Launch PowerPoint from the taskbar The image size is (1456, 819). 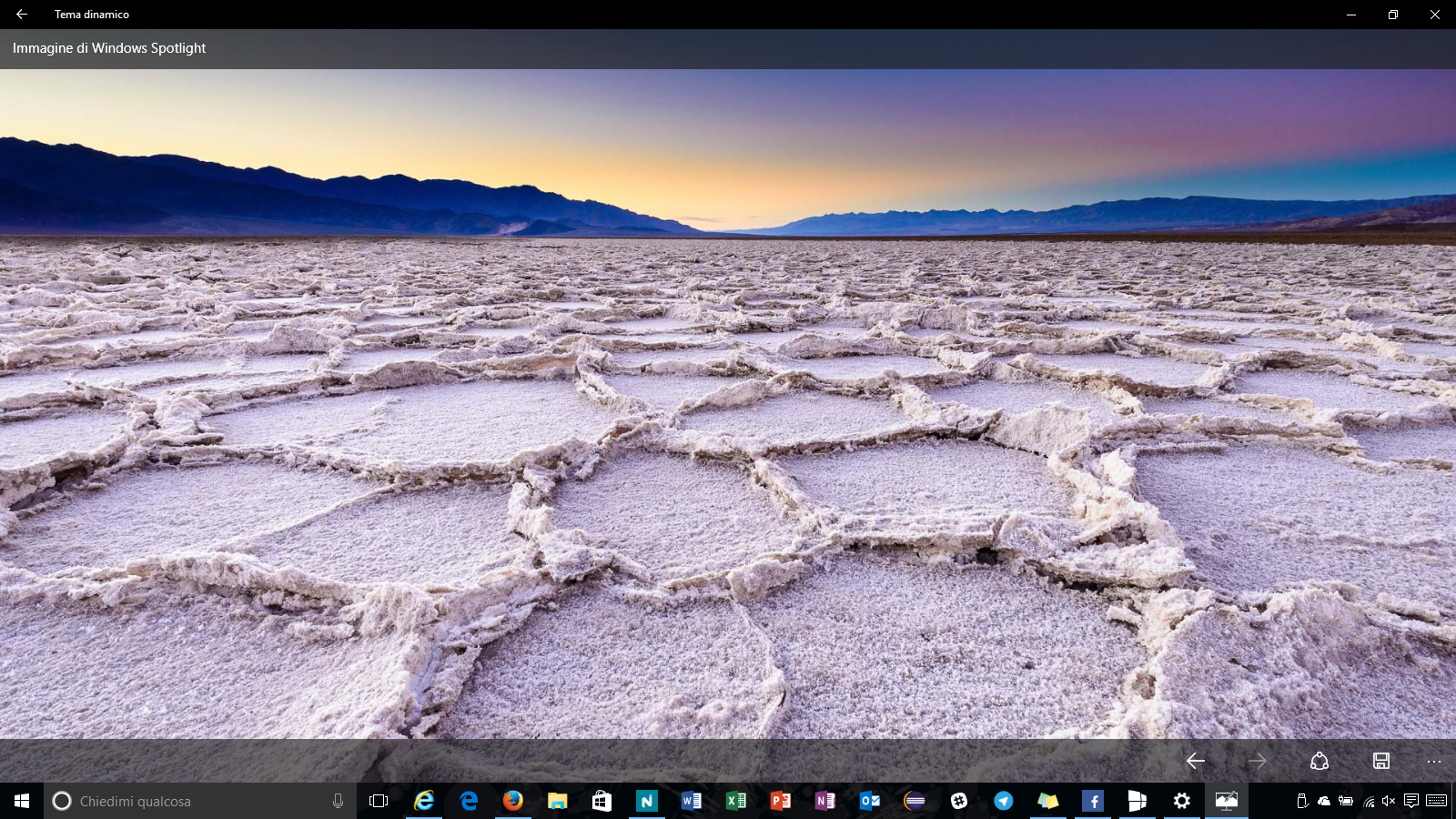[x=781, y=801]
